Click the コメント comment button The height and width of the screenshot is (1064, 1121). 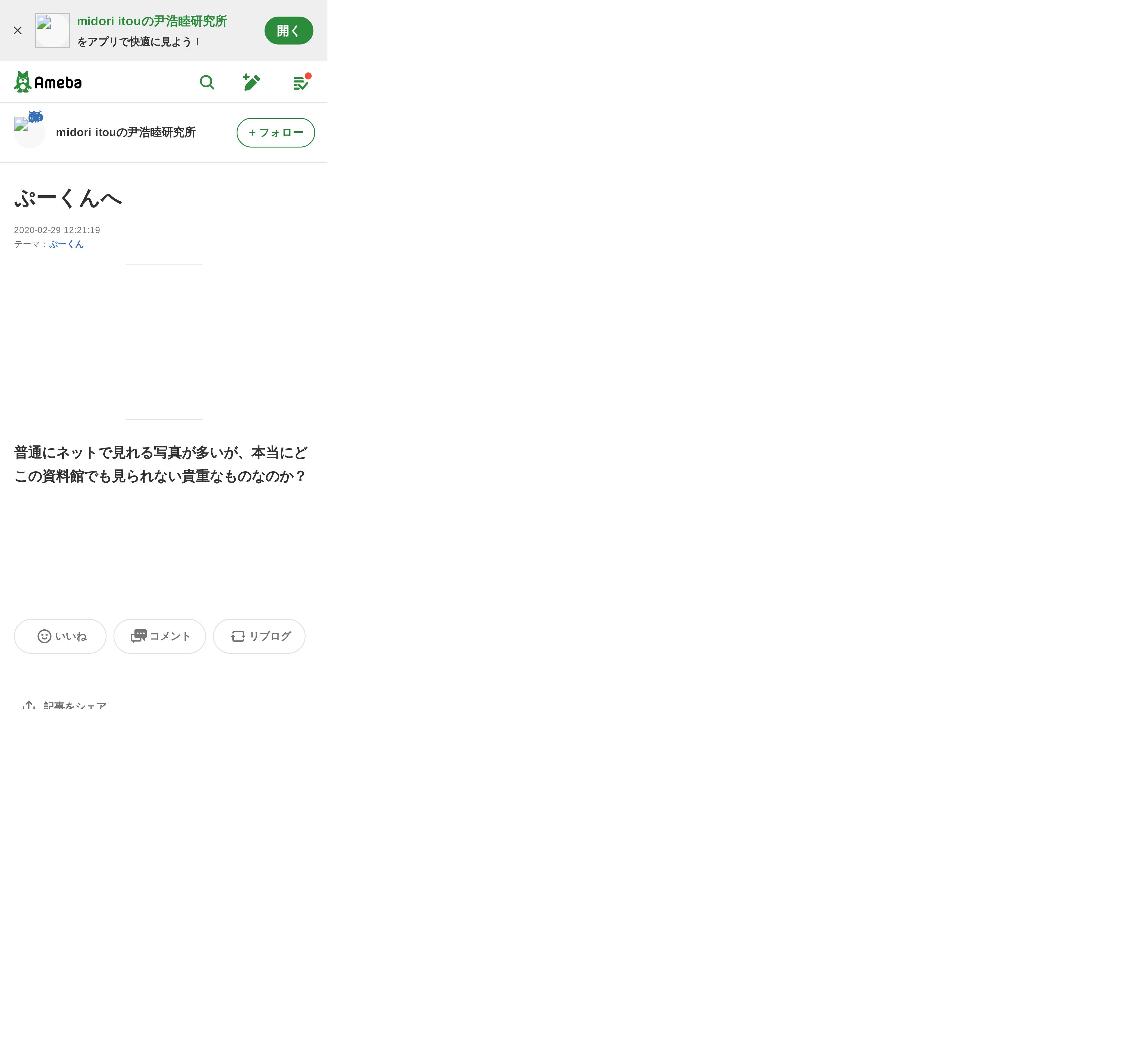159,636
